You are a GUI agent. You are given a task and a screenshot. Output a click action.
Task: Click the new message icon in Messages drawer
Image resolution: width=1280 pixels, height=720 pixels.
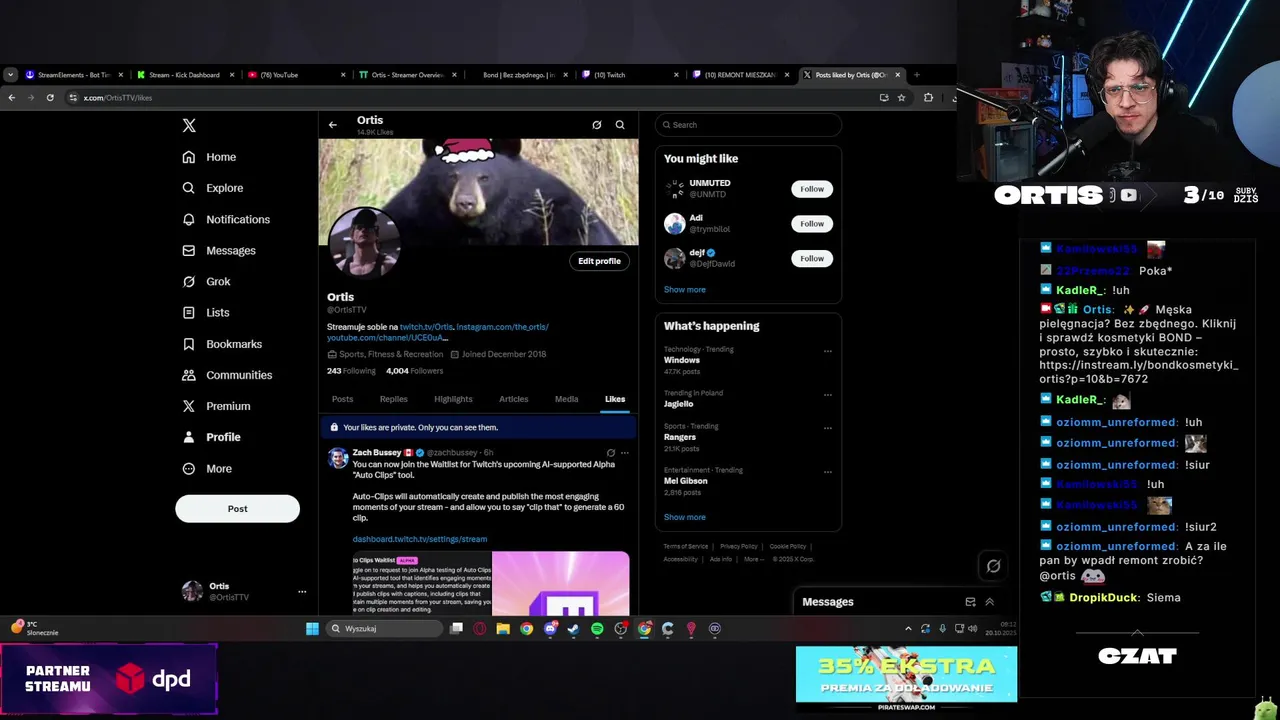pos(970,602)
